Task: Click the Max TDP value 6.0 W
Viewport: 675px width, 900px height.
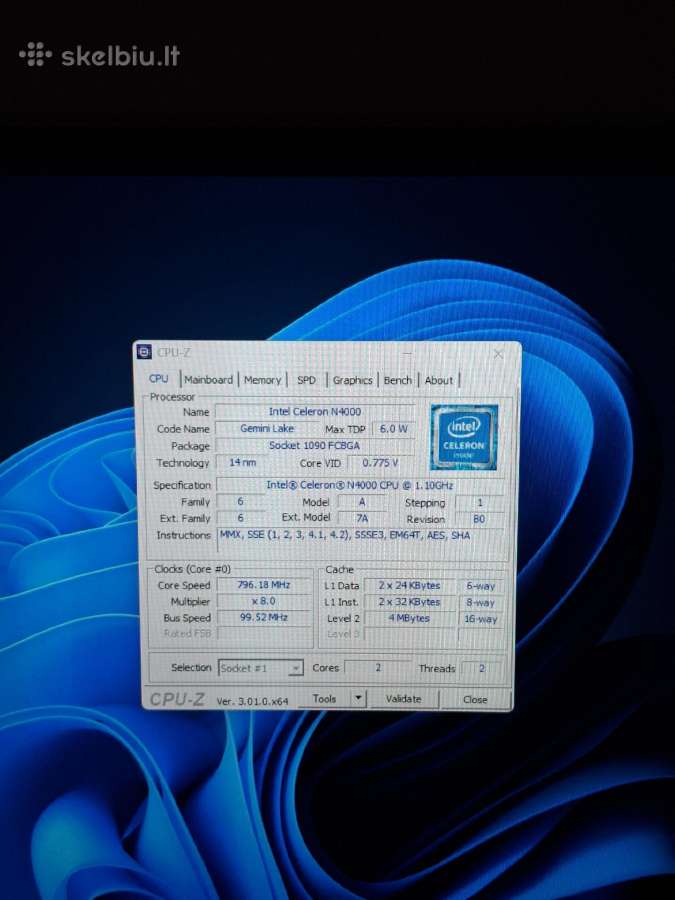Action: point(393,429)
